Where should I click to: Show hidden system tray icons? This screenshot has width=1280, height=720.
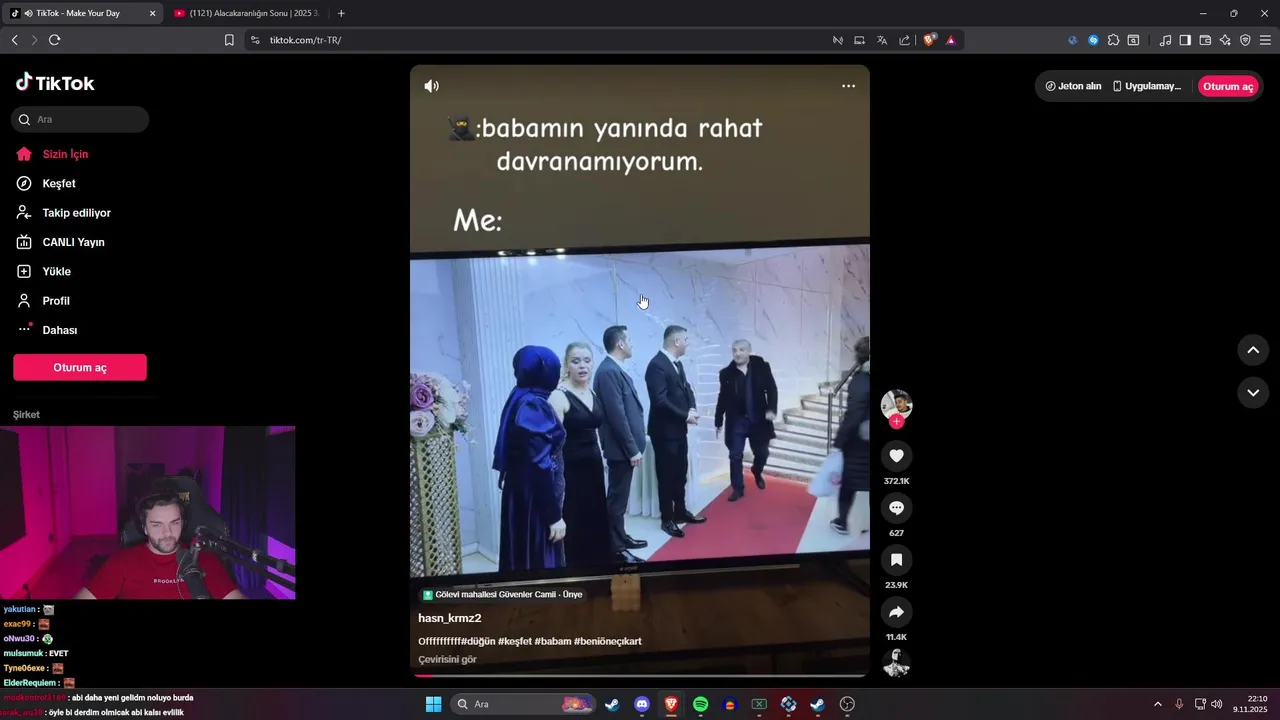(1158, 704)
